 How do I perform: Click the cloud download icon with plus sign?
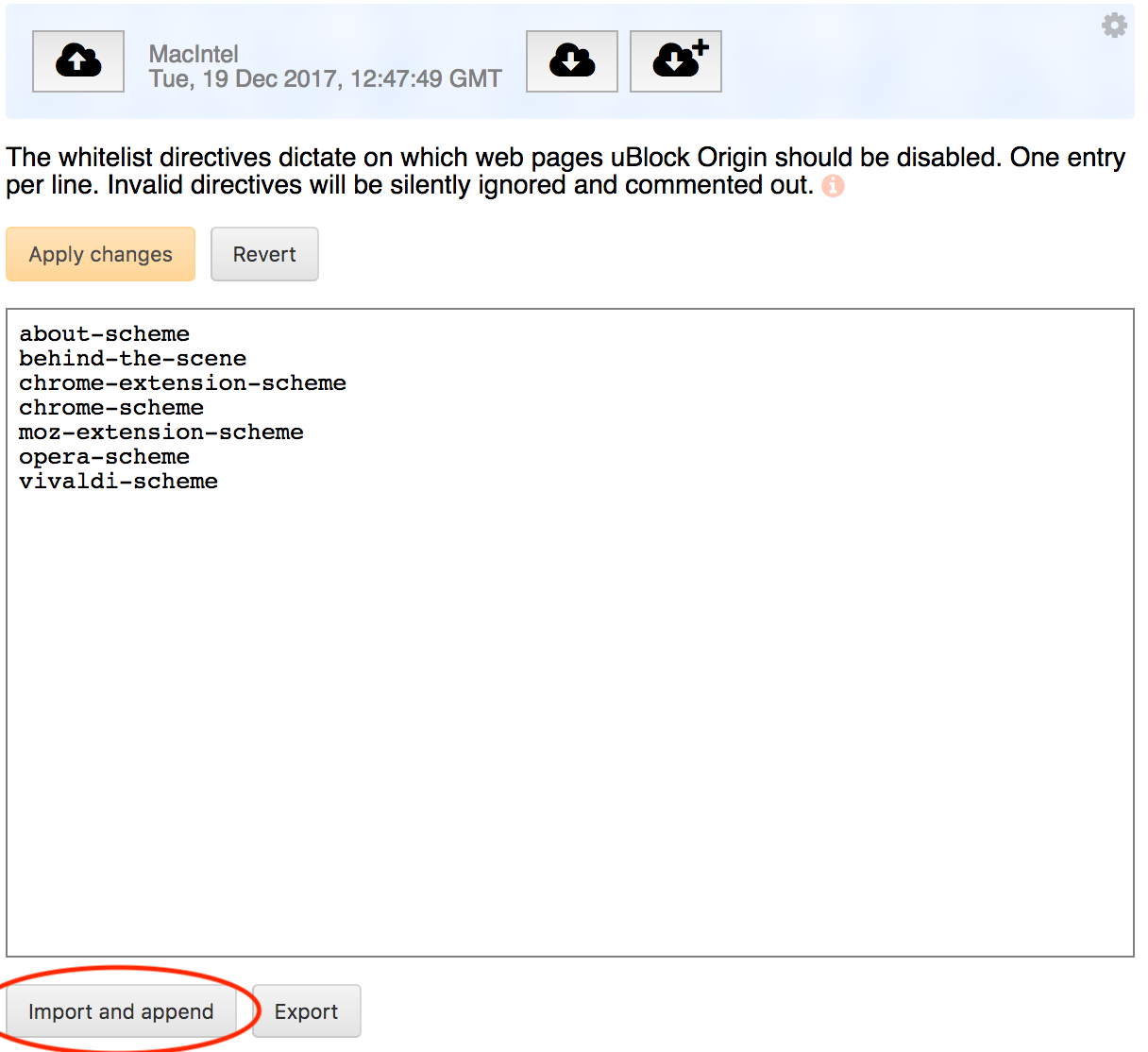point(675,60)
